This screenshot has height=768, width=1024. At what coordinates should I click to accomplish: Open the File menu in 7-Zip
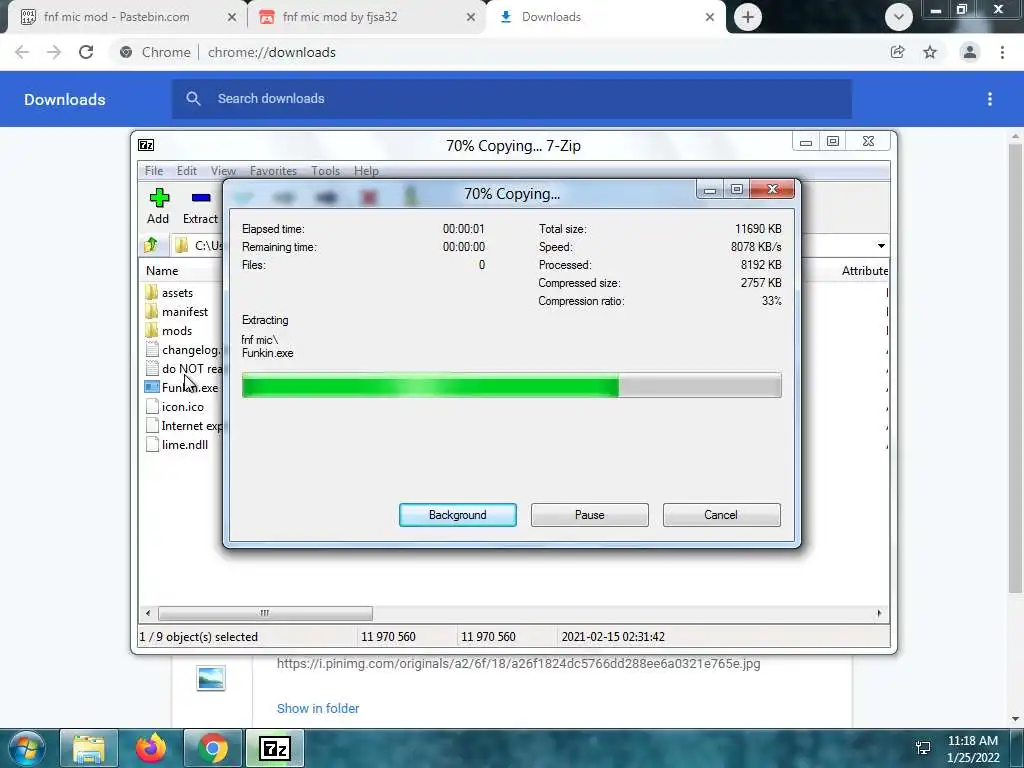154,170
